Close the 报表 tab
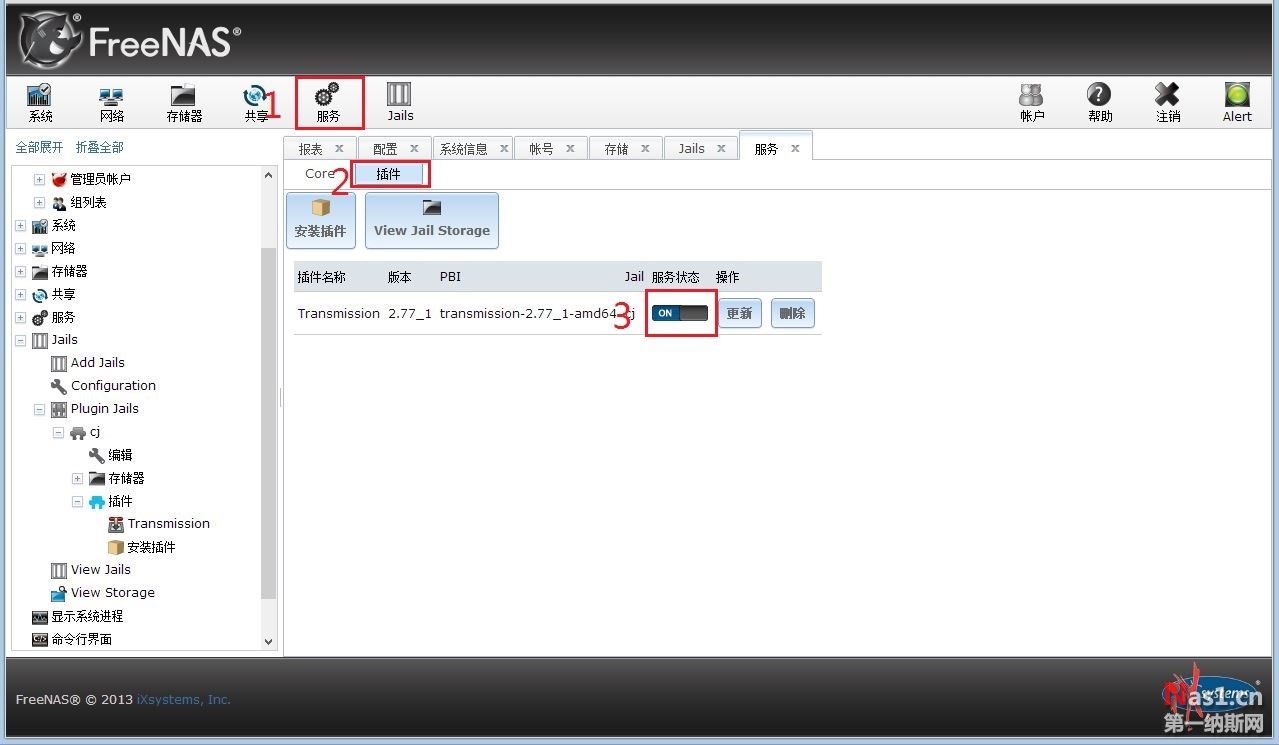 click(x=339, y=148)
